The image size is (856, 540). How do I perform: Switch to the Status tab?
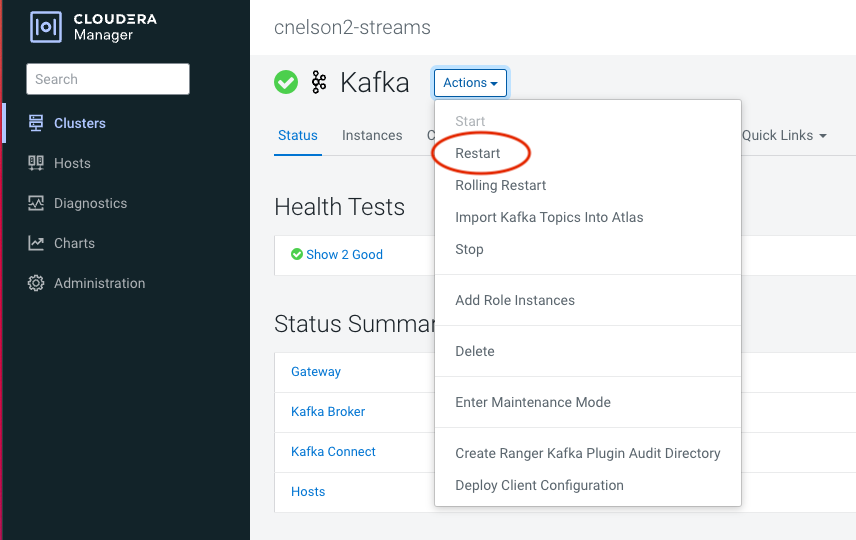pos(298,135)
